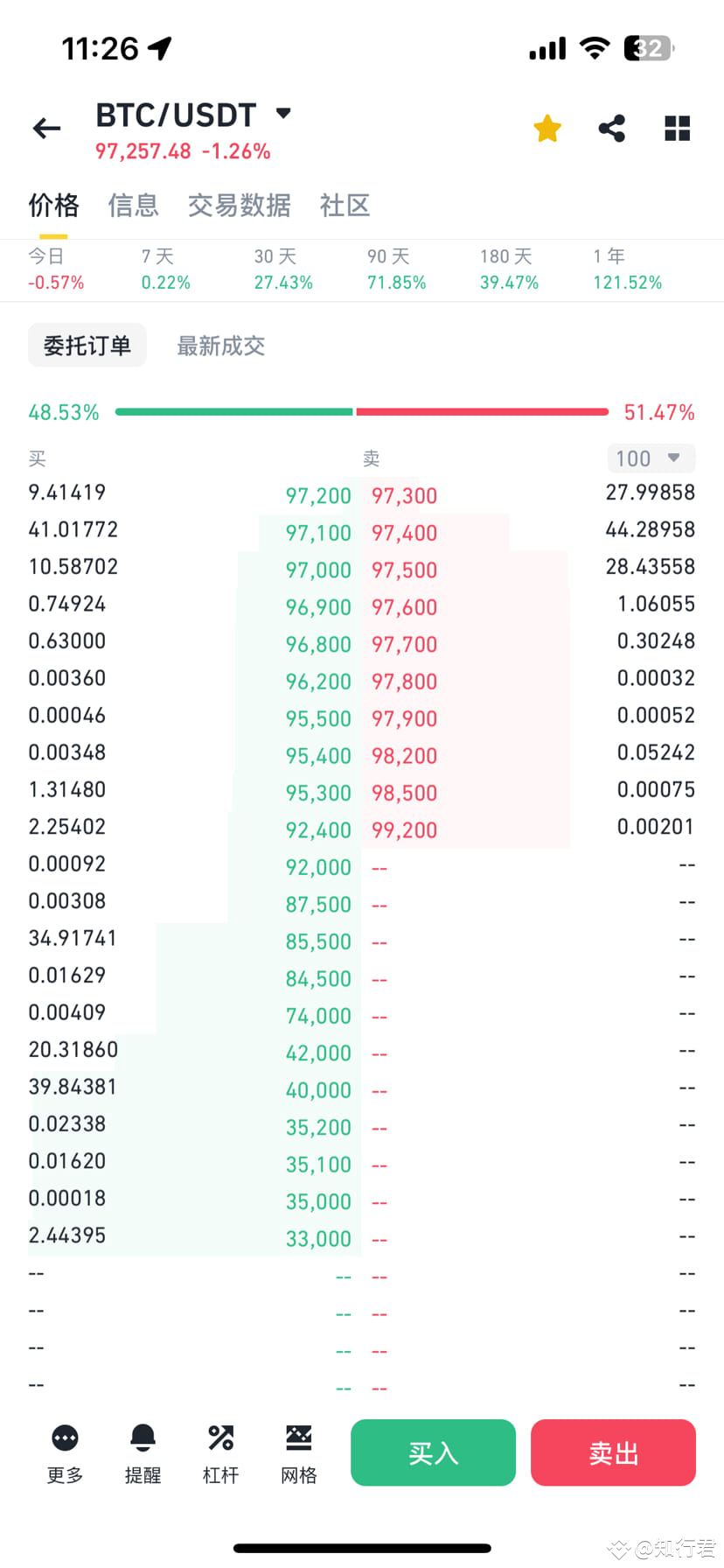Open the 100 depth precision dropdown
The width and height of the screenshot is (724, 1568).
[x=651, y=458]
